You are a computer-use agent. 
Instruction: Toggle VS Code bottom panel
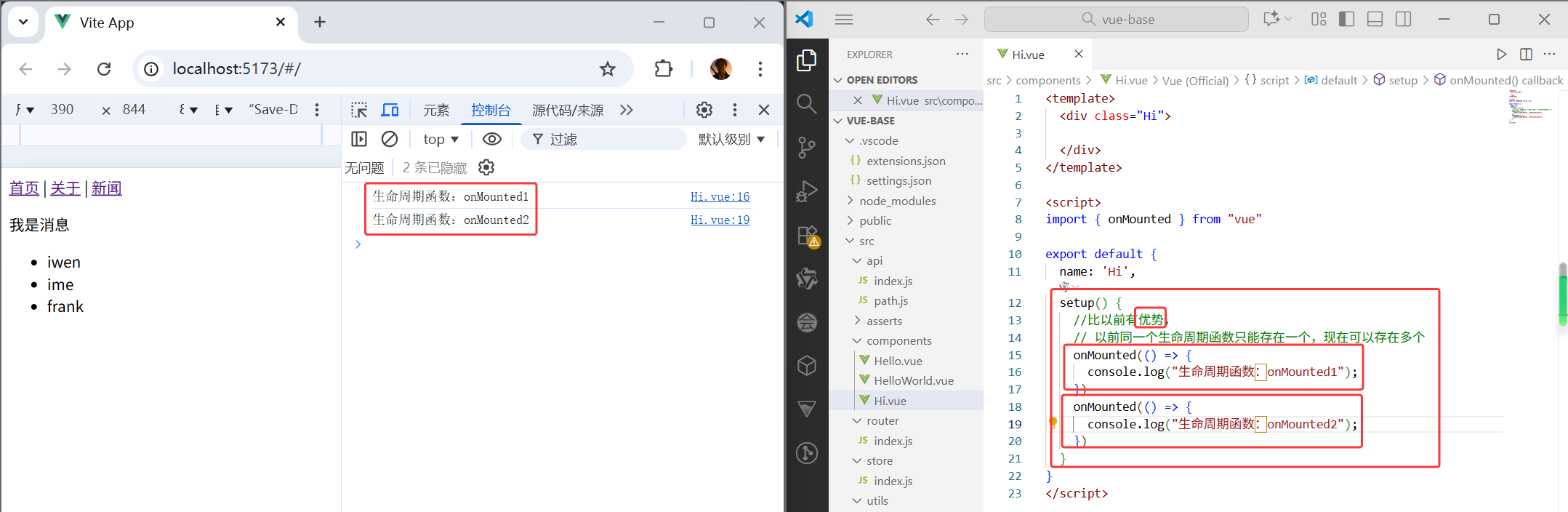click(x=1375, y=20)
